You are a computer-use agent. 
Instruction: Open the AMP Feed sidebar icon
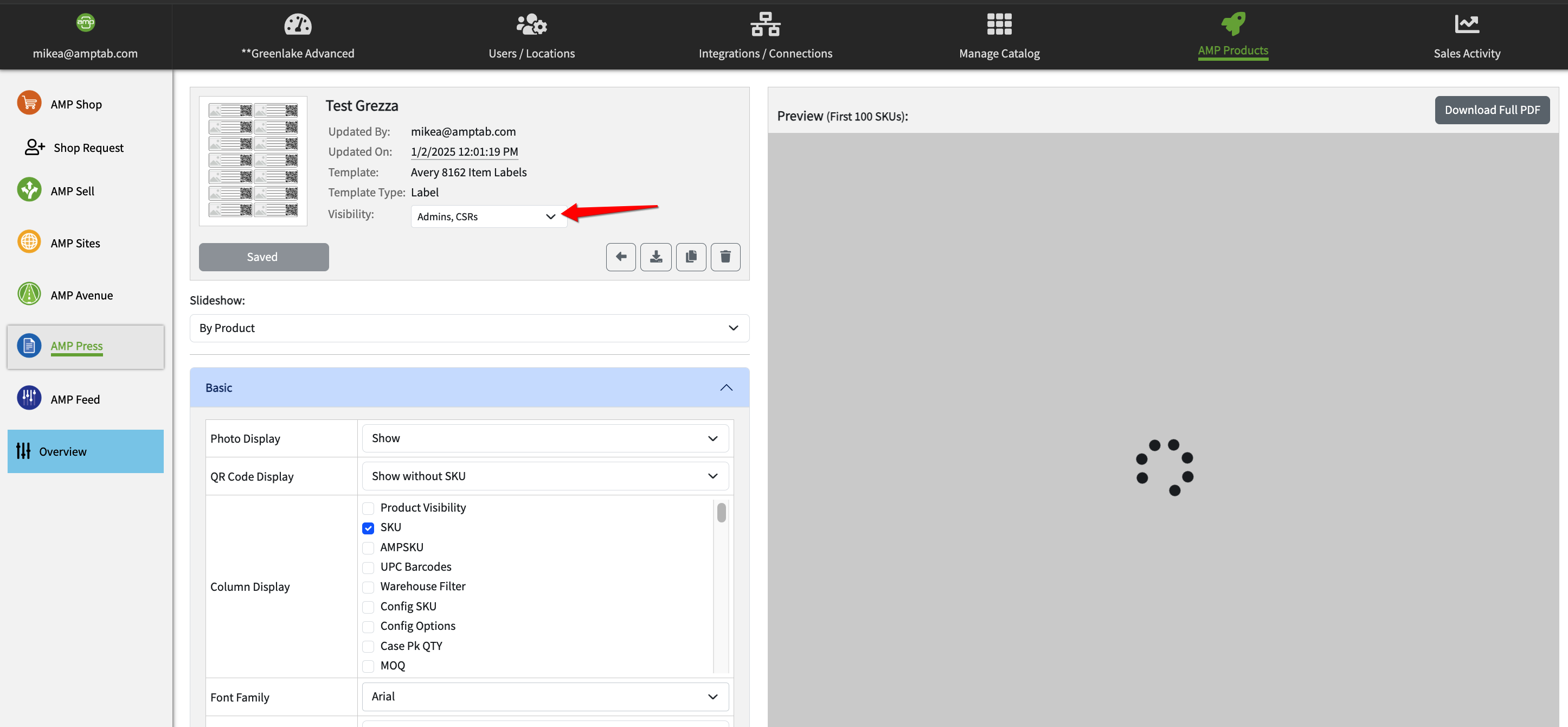[x=29, y=398]
